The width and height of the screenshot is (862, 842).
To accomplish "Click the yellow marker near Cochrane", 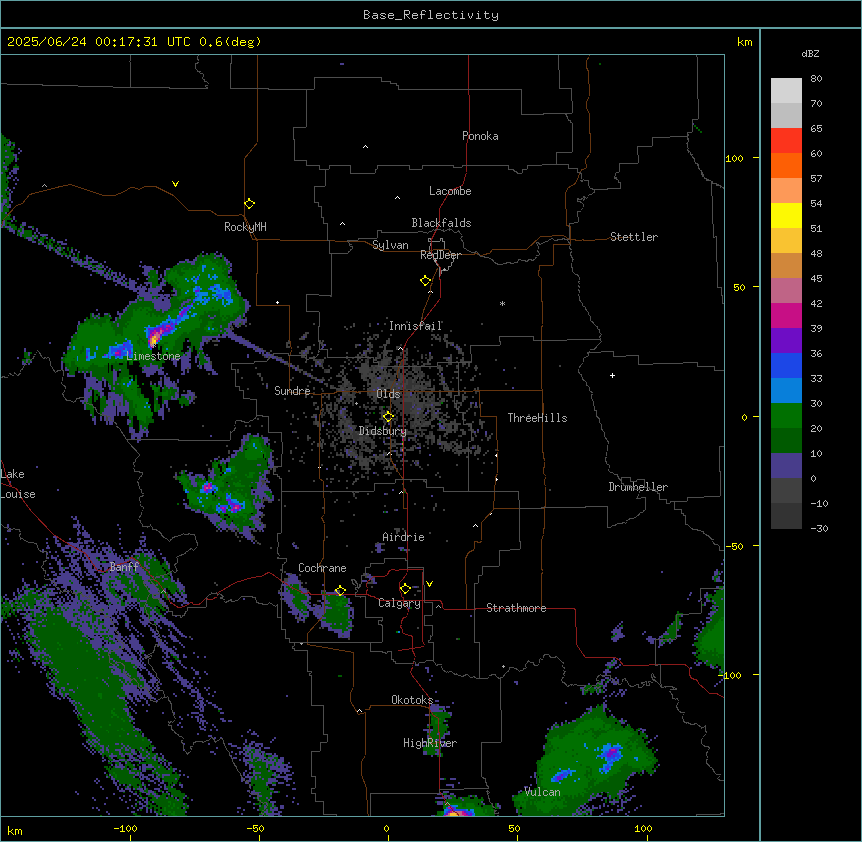I will tap(340, 591).
